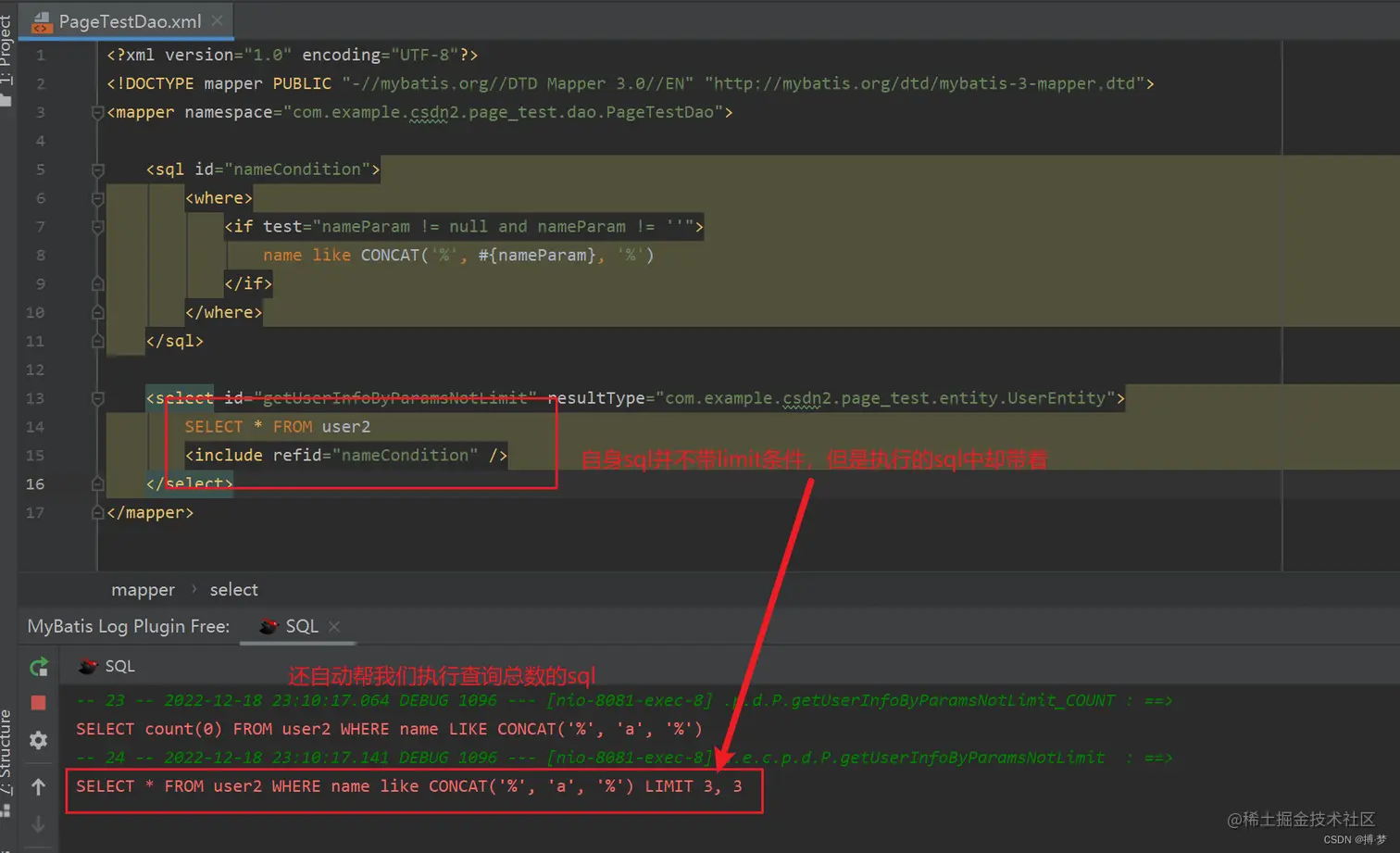Click the mapper breadcrumb
1400x853 pixels.
pos(143,590)
